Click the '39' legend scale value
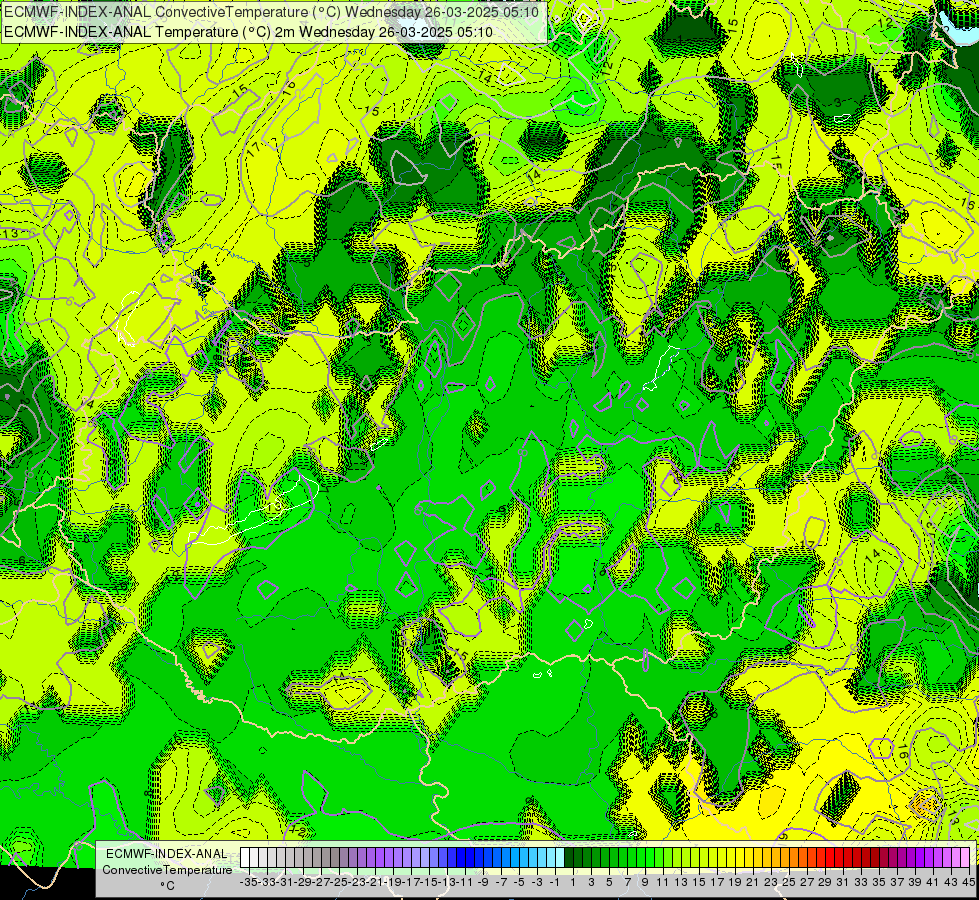 (x=915, y=882)
